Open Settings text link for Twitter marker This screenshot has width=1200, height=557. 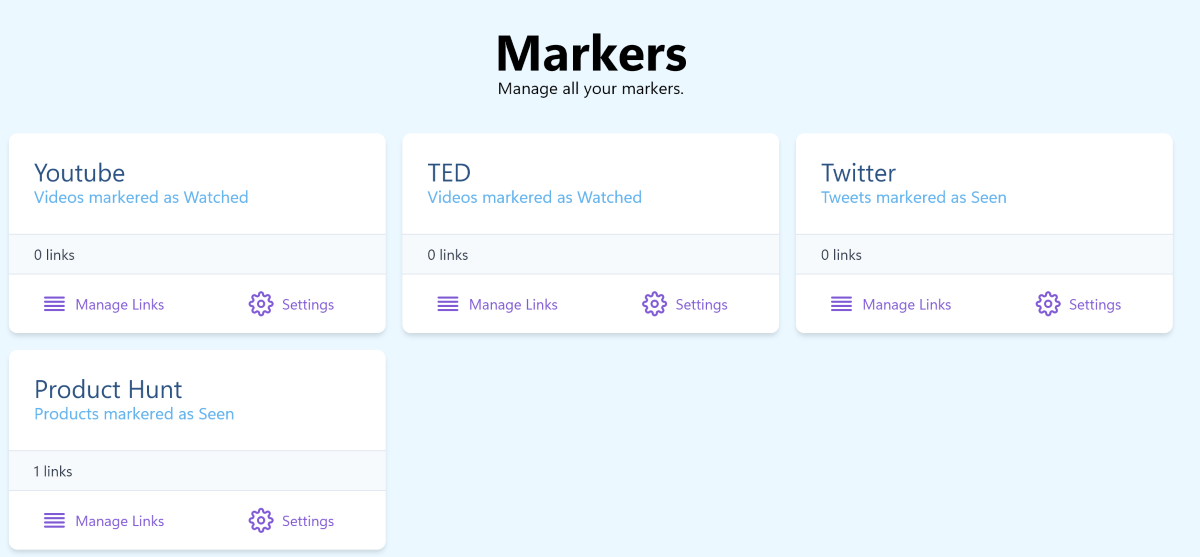point(1095,304)
